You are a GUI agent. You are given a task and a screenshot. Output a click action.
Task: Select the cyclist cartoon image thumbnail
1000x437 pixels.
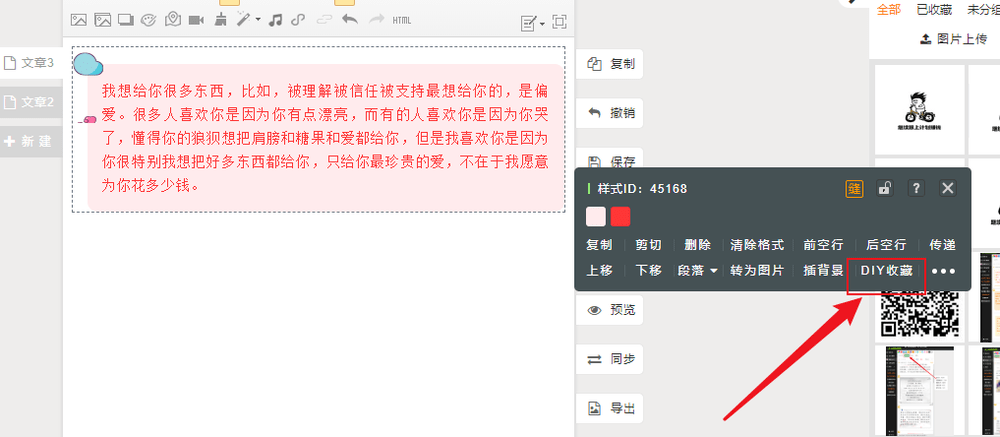920,110
